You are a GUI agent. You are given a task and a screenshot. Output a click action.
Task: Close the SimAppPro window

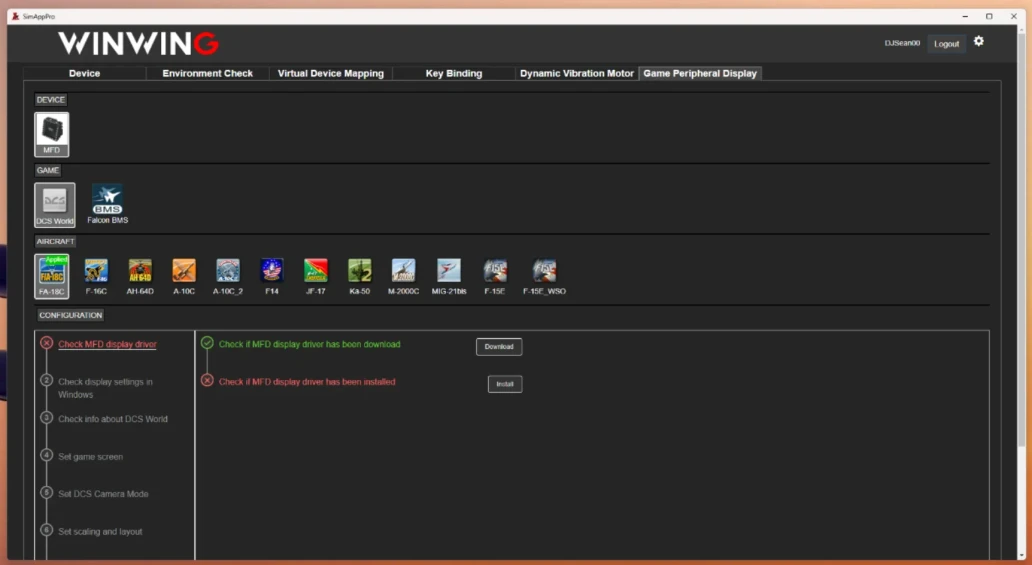[x=1014, y=16]
